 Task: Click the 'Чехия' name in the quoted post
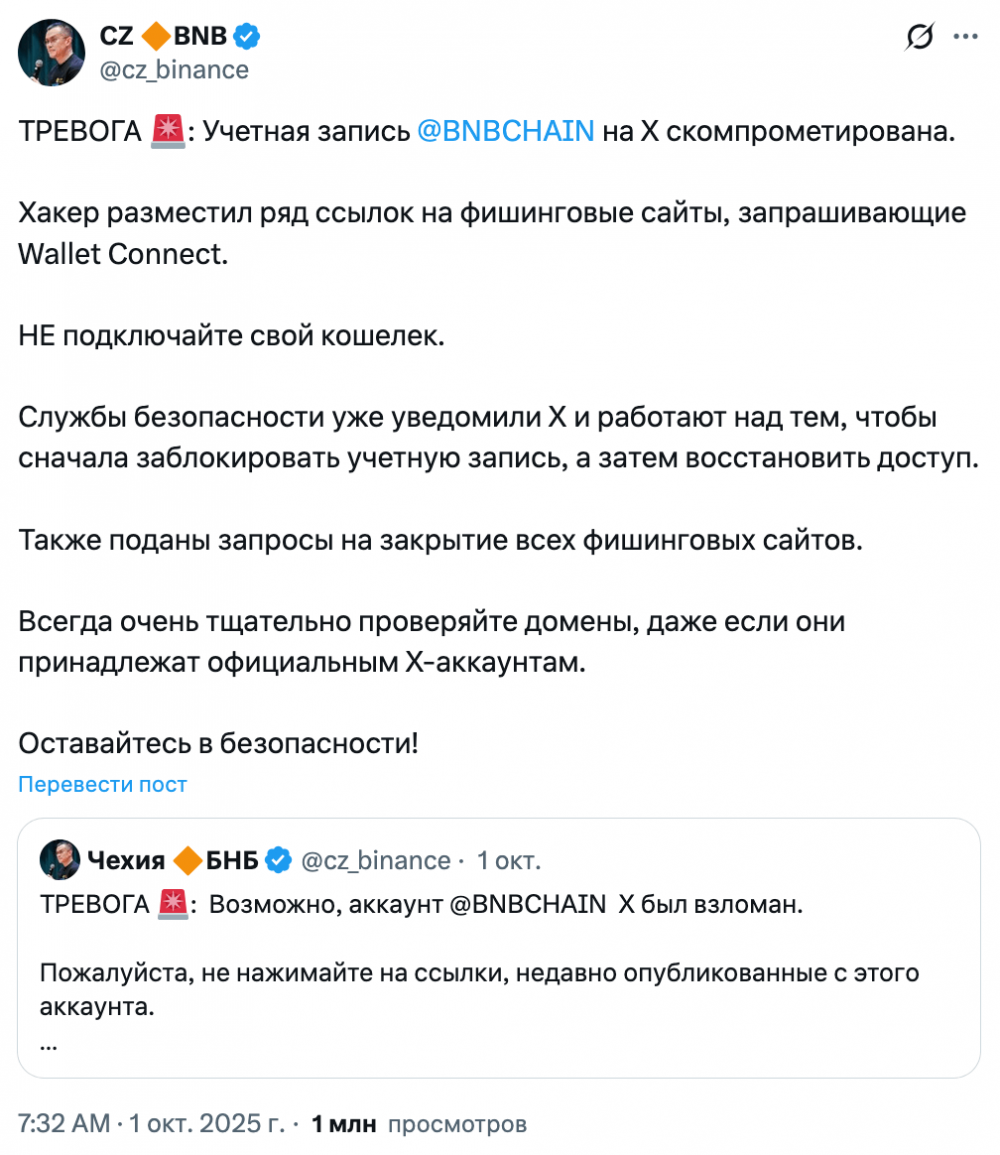[x=126, y=860]
